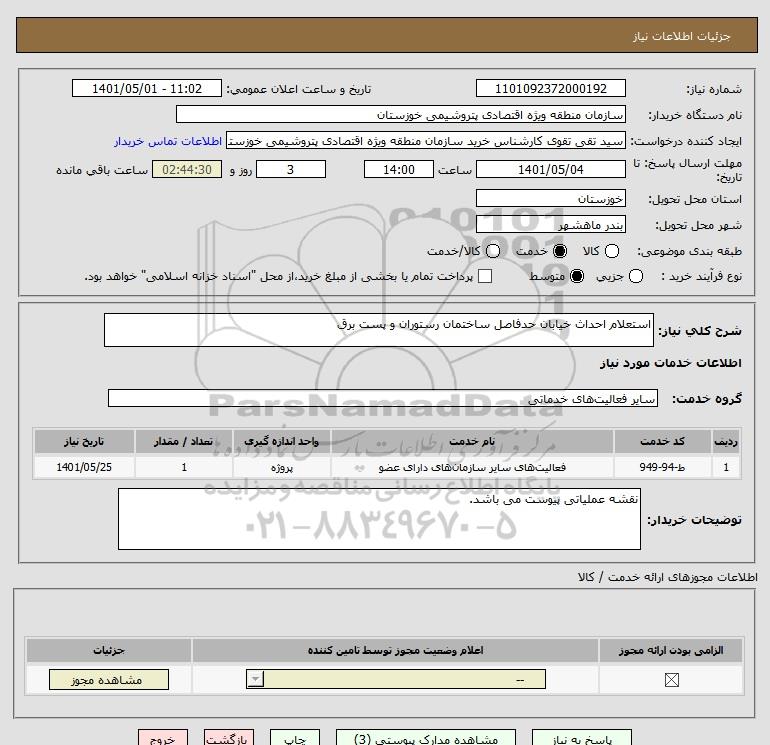Viewport: 770px width, 745px height.
Task: Open the license status dropdown arrow
Action: coord(255,680)
